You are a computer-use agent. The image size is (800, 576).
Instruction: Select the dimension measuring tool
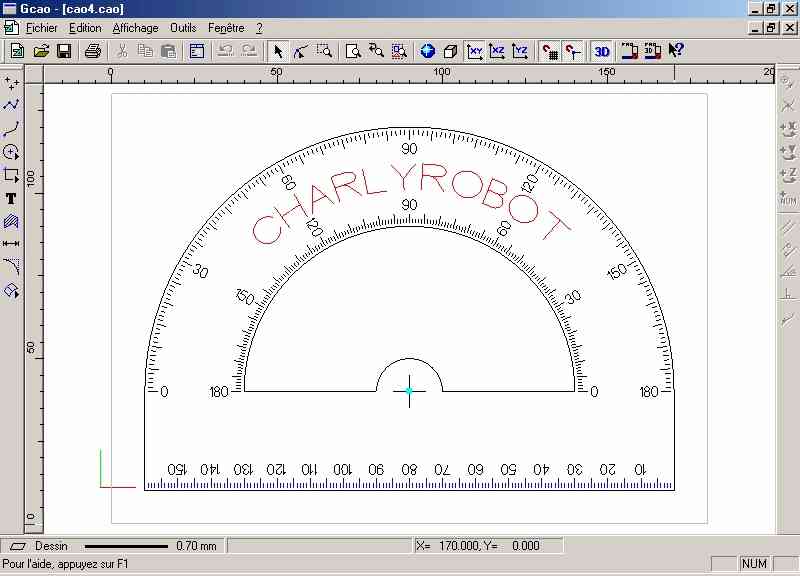[11, 244]
